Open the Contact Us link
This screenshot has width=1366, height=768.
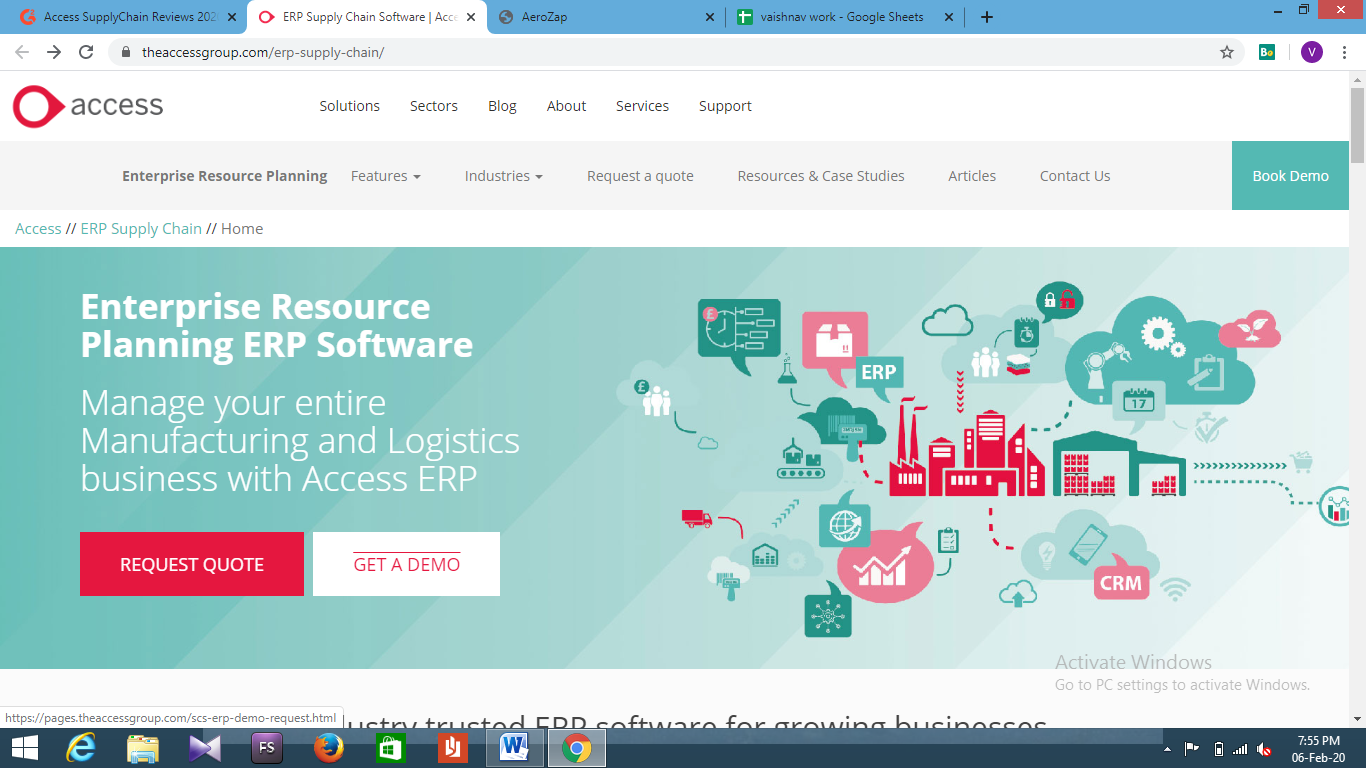pos(1075,176)
